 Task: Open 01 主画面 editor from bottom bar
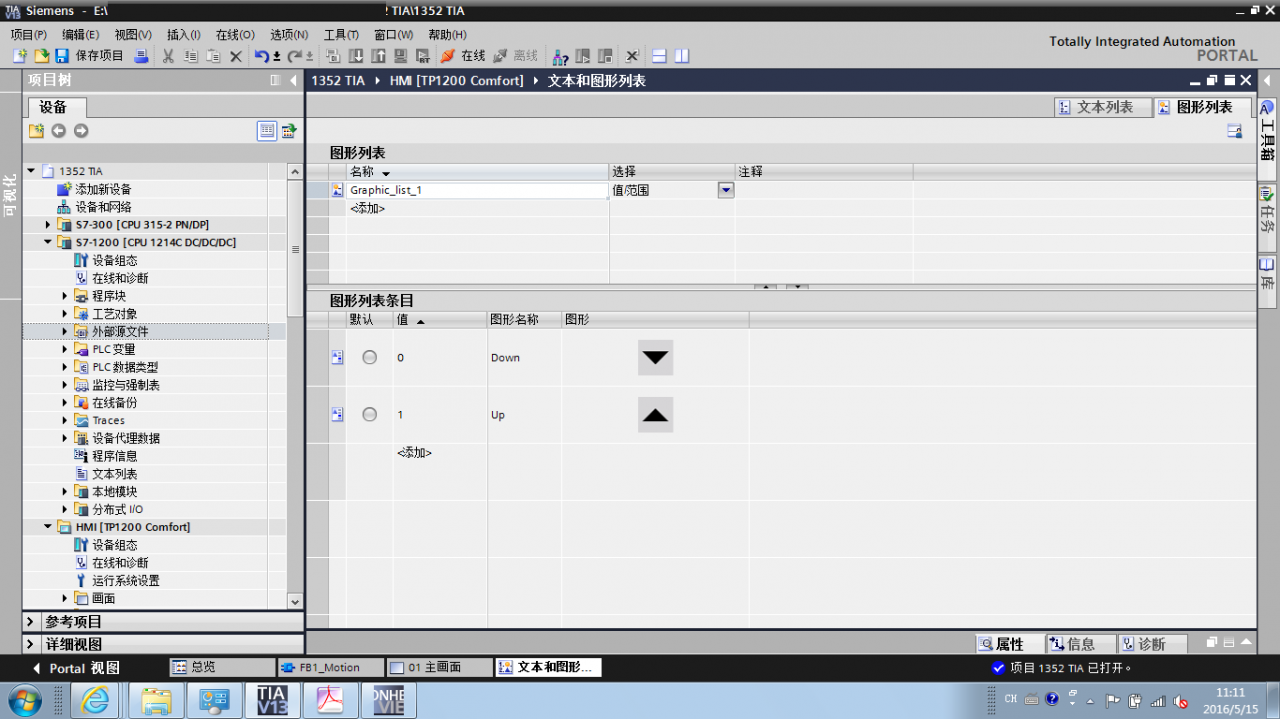[x=438, y=667]
